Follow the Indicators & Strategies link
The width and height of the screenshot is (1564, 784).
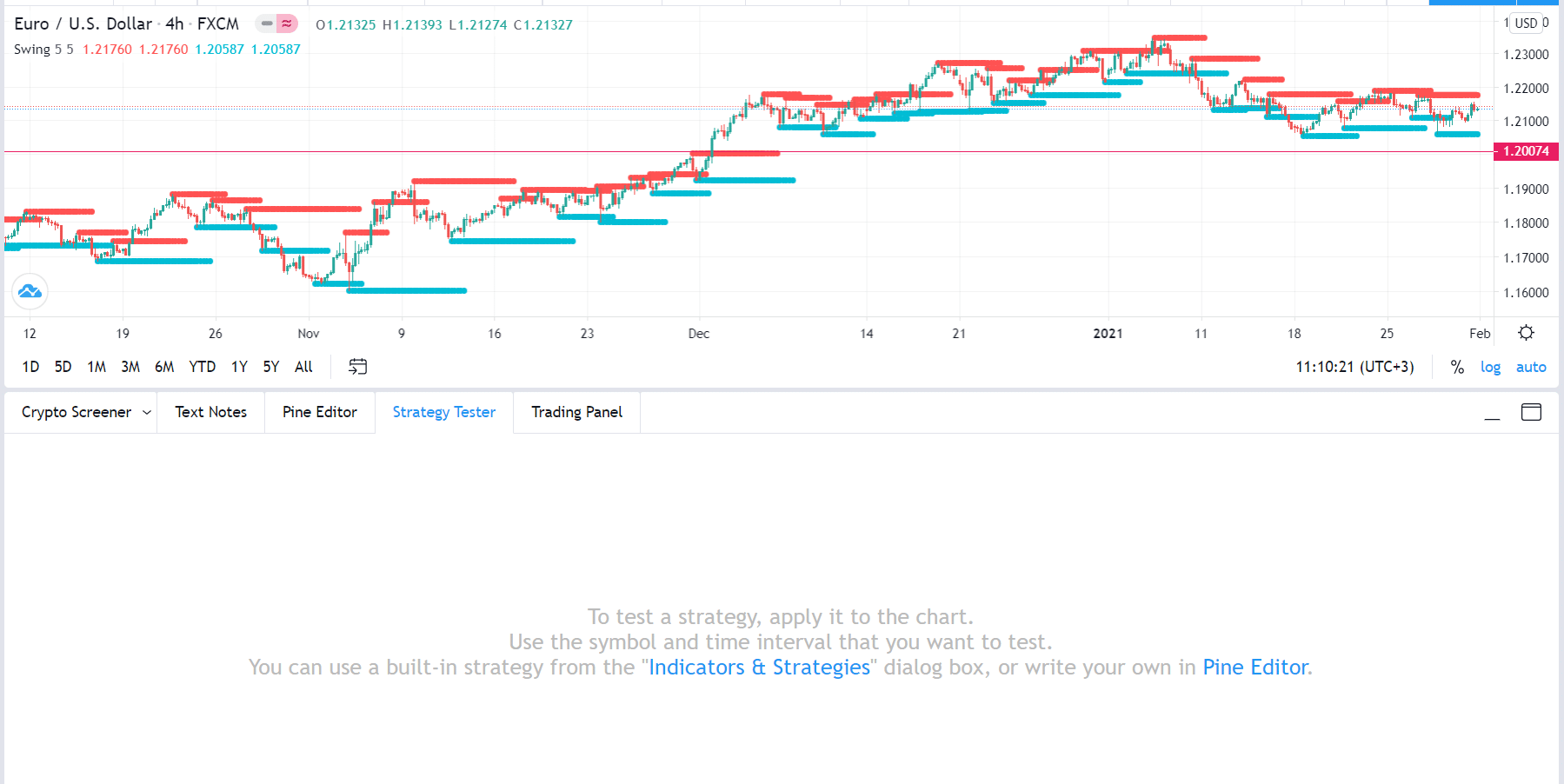(759, 668)
